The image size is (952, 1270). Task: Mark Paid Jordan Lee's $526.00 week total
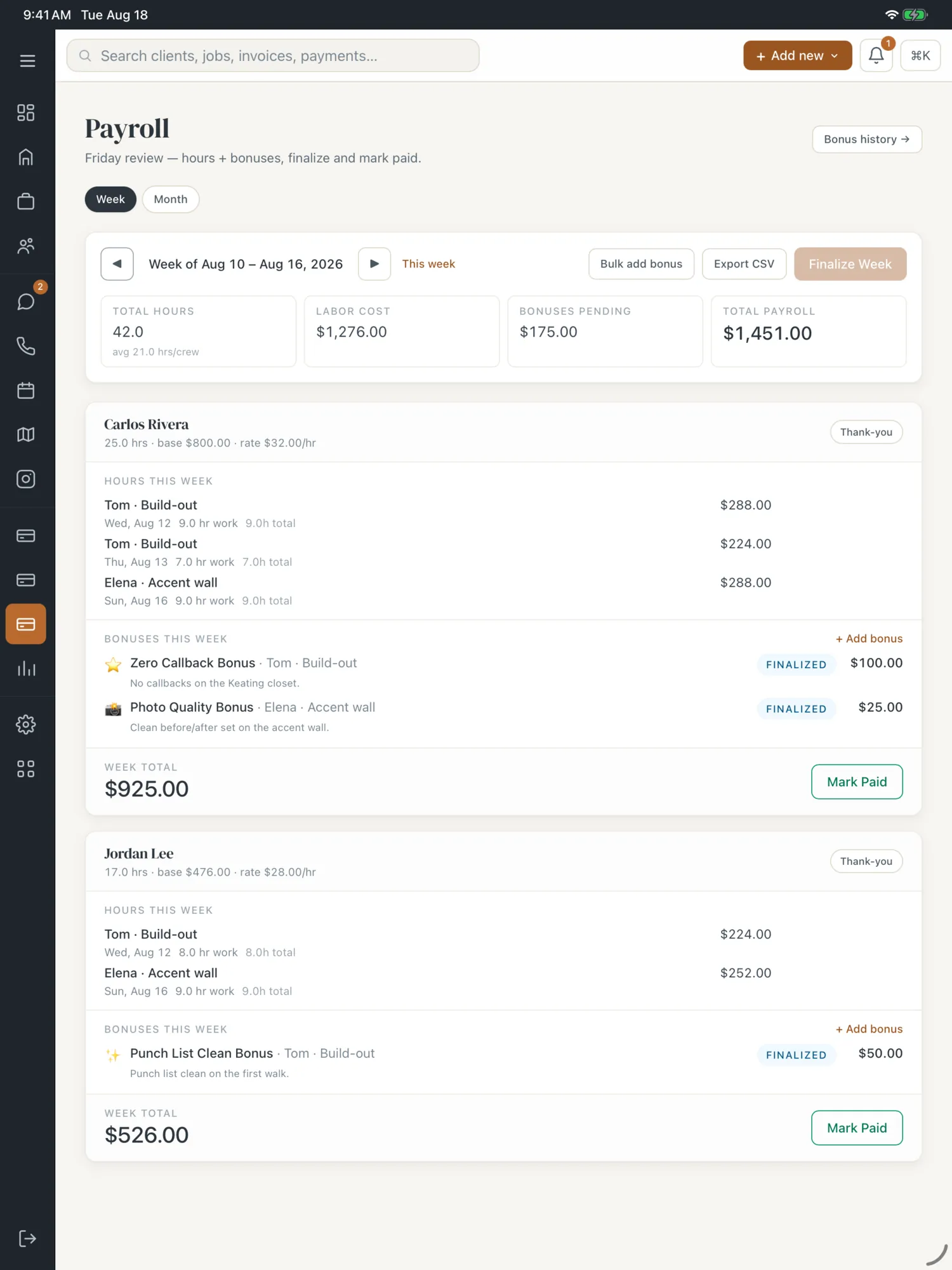click(857, 1128)
